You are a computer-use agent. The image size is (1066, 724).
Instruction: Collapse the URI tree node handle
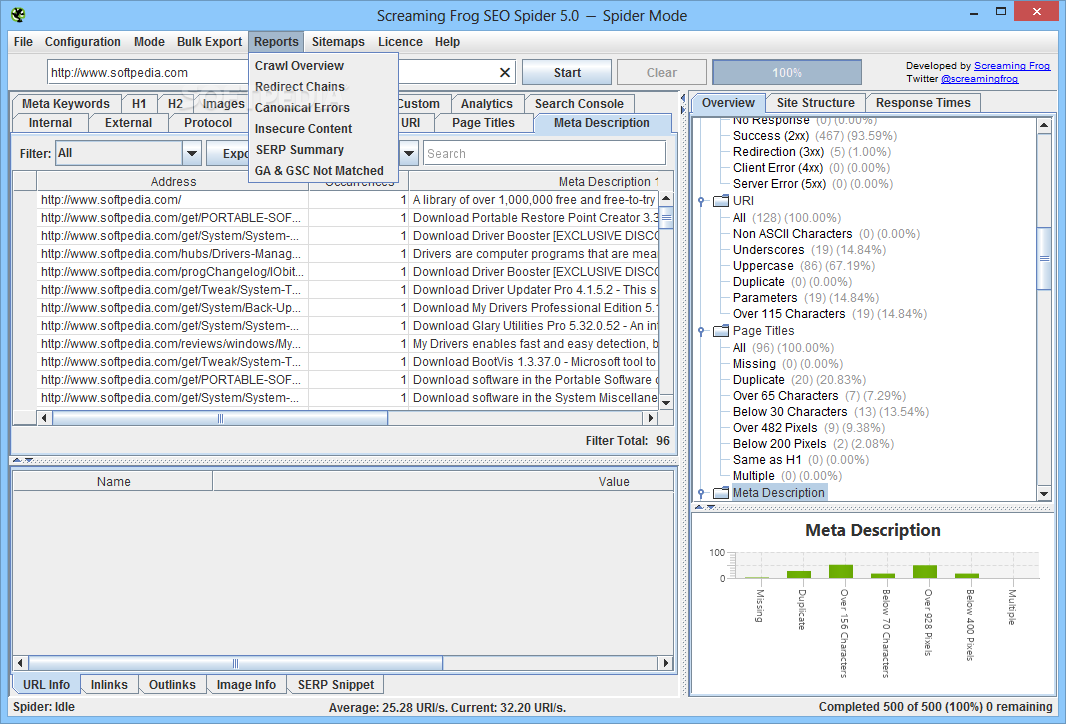click(702, 201)
